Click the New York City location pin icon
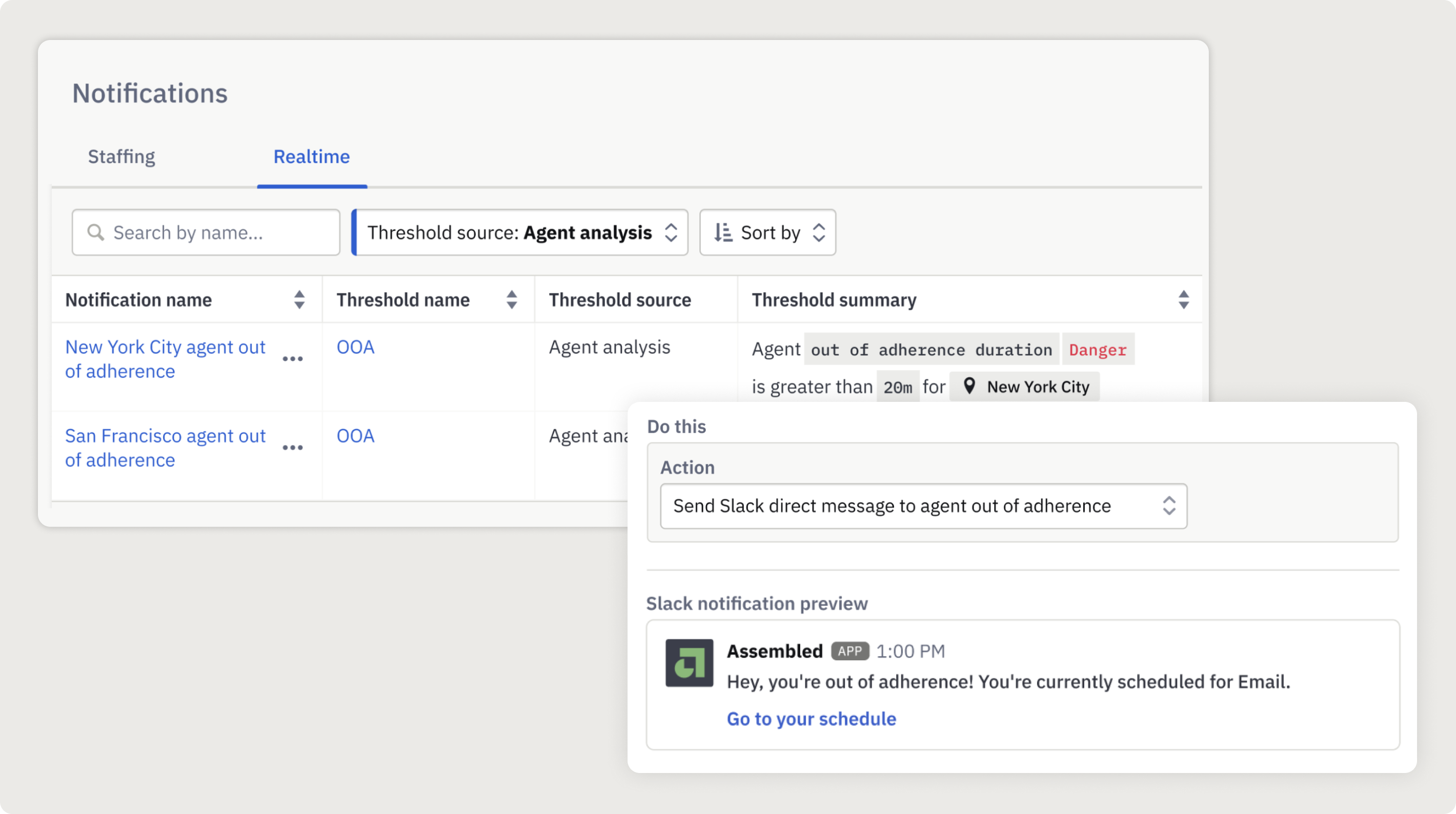This screenshot has width=1456, height=814. (x=969, y=386)
